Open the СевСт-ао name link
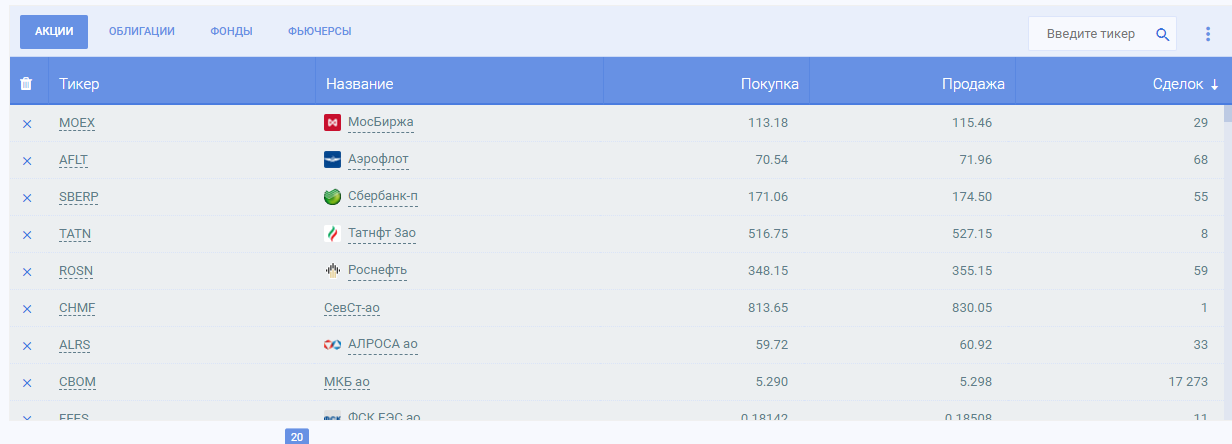 [352, 308]
